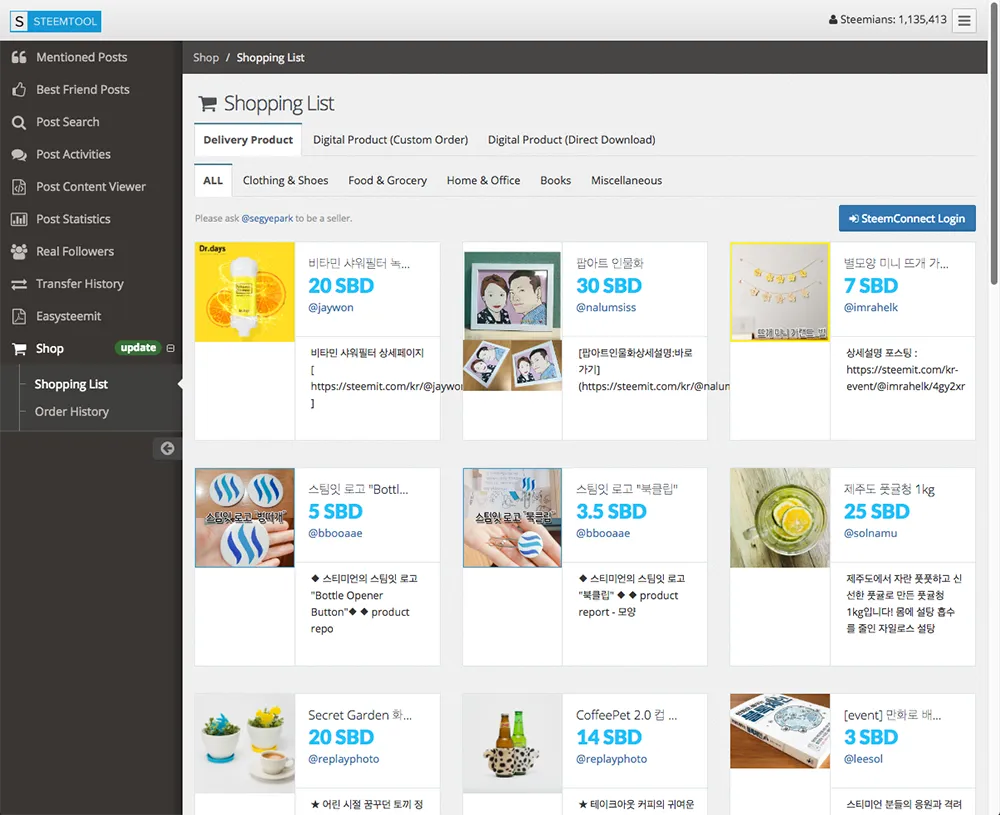
Task: Select Clothing & Shoes category tab
Action: 285,180
